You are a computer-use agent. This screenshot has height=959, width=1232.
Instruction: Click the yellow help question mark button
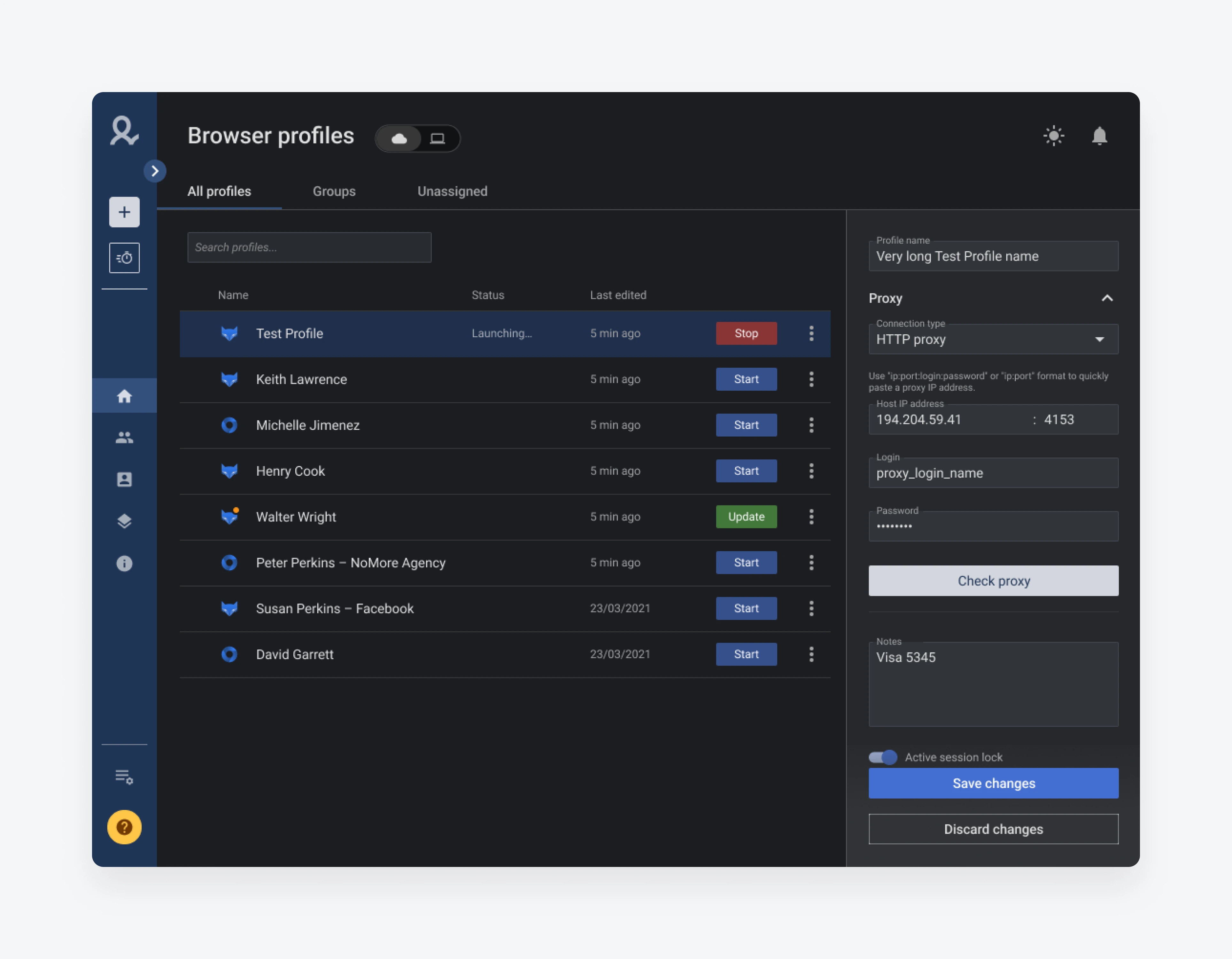[124, 827]
